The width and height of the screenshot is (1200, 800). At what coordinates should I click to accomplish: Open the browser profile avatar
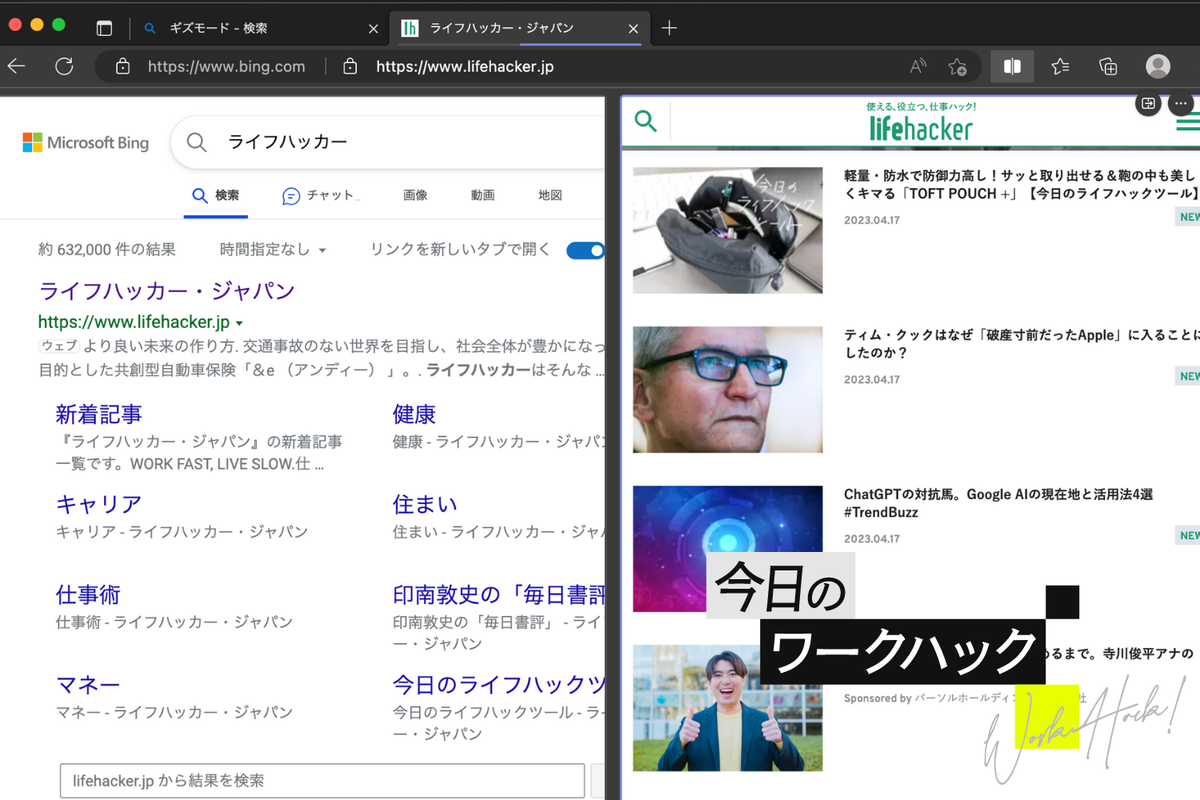pyautogui.click(x=1157, y=66)
